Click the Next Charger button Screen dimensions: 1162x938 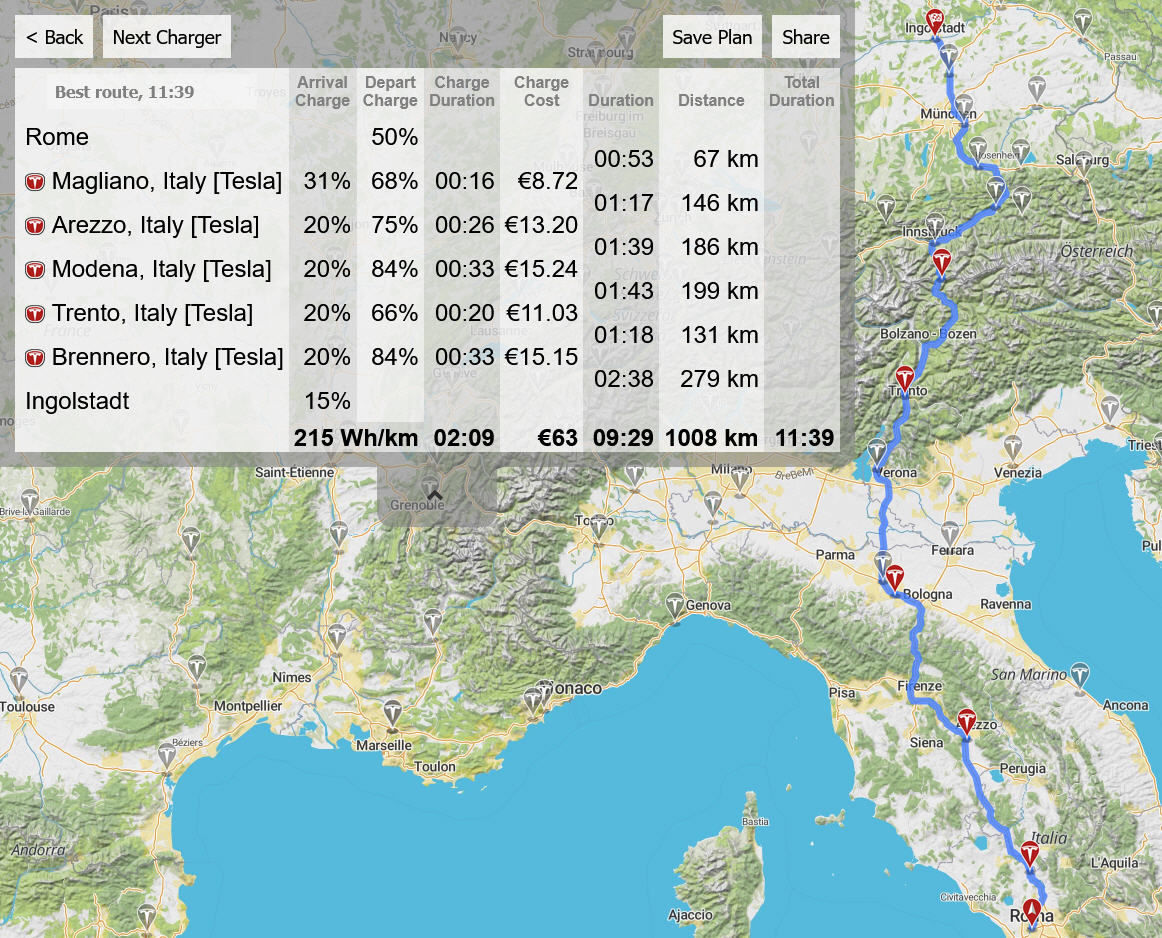[167, 37]
